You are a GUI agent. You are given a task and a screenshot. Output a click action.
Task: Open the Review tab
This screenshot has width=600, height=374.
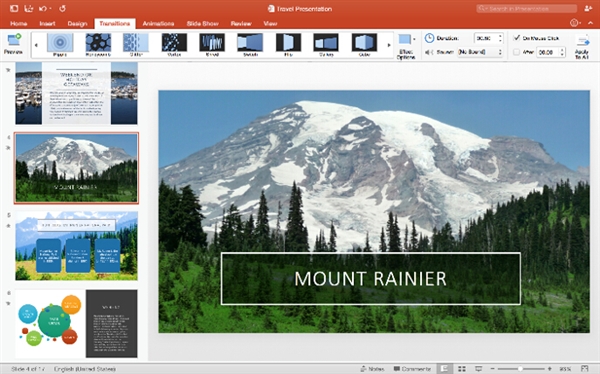[241, 23]
